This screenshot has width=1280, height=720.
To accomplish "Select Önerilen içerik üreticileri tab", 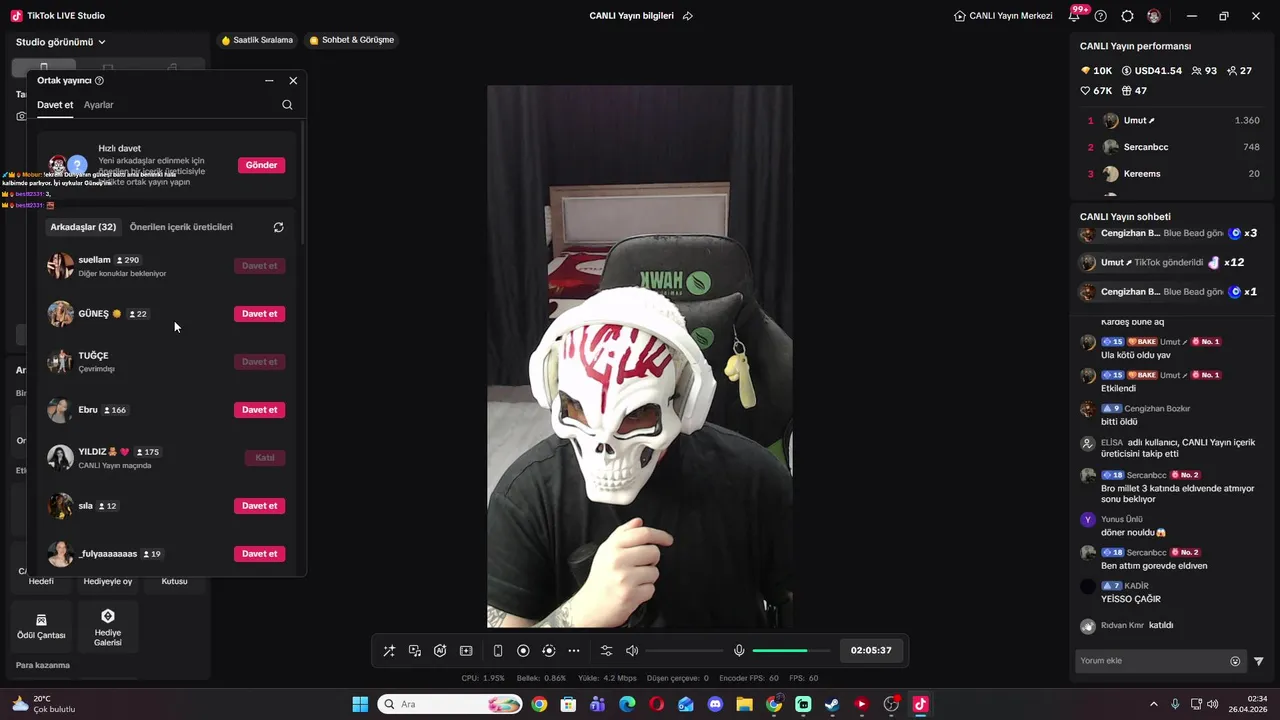I will pyautogui.click(x=181, y=227).
